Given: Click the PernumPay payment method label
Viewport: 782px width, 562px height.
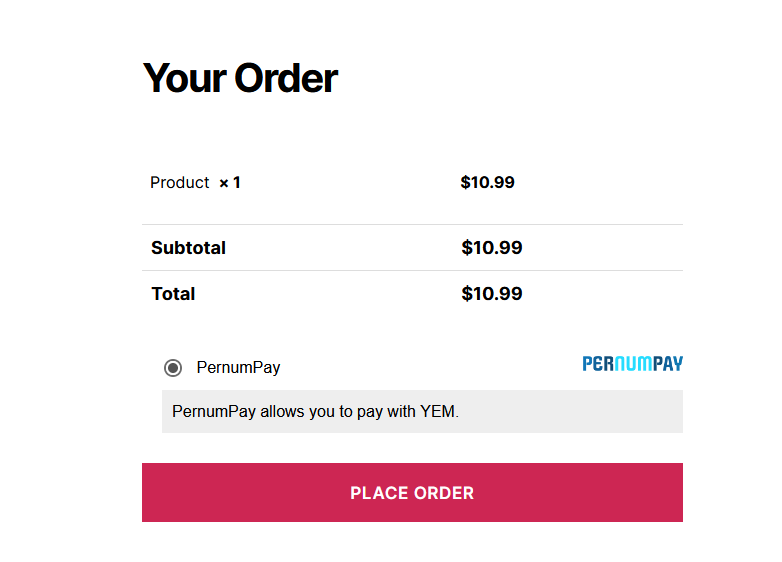Looking at the screenshot, I should click(238, 368).
